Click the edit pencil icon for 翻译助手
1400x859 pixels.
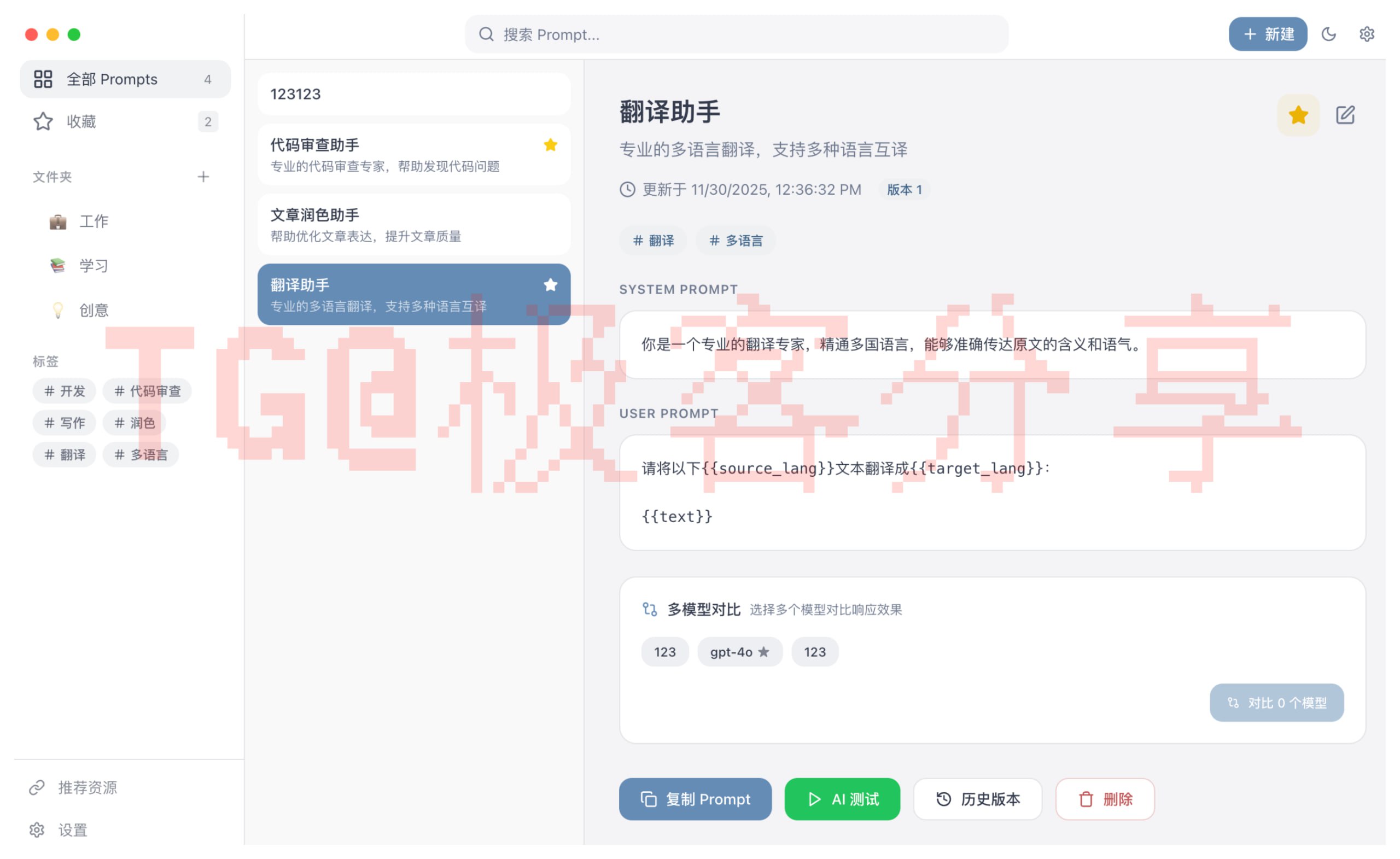1344,115
